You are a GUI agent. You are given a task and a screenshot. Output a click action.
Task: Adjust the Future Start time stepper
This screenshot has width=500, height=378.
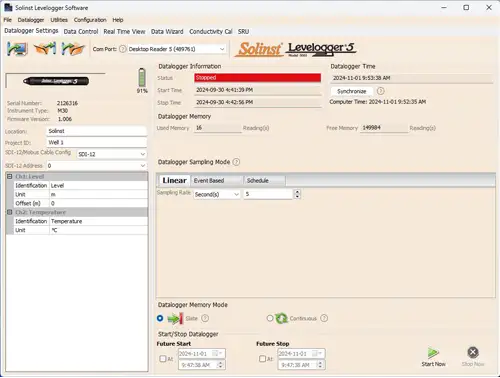[x=220, y=365]
